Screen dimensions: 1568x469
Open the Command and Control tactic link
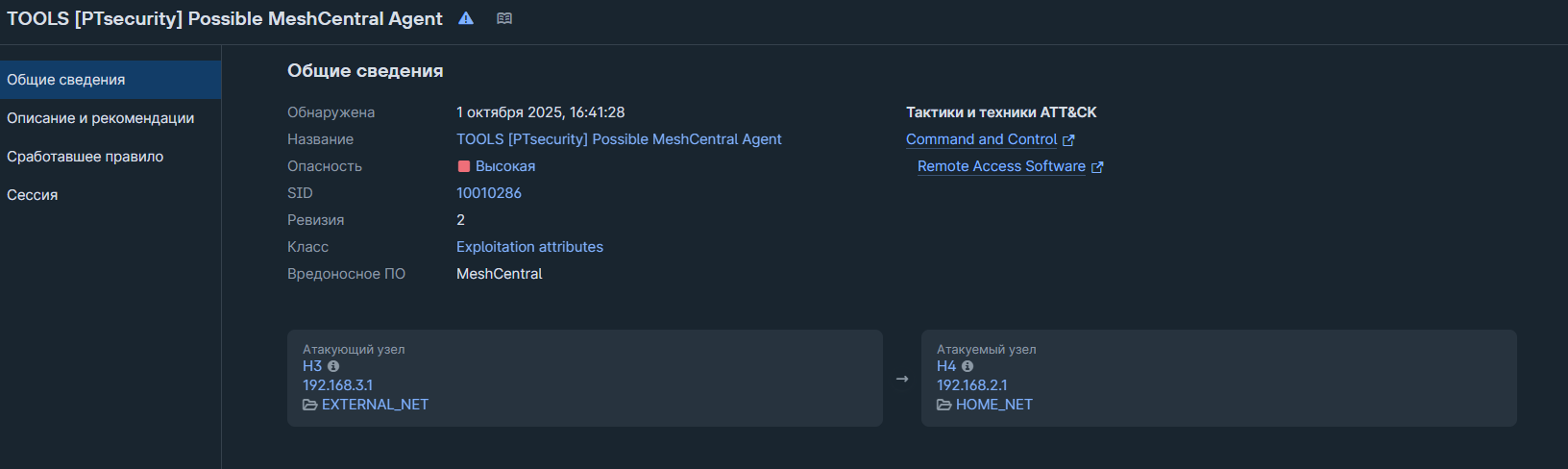pos(981,139)
